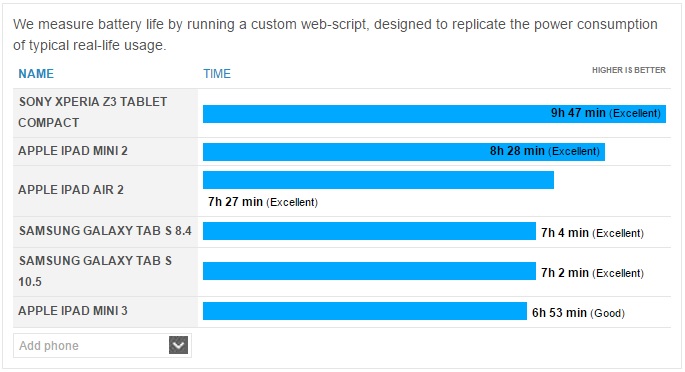Image resolution: width=685 pixels, height=372 pixels.
Task: Sort by the NAME column header
Action: point(36,73)
